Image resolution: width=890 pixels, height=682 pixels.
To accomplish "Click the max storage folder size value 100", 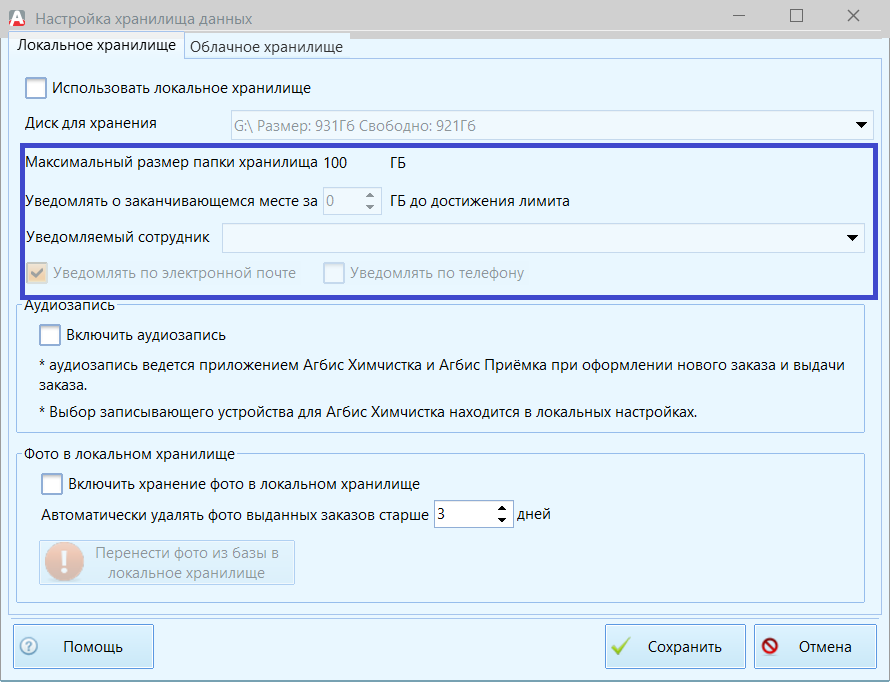I will click(x=335, y=163).
